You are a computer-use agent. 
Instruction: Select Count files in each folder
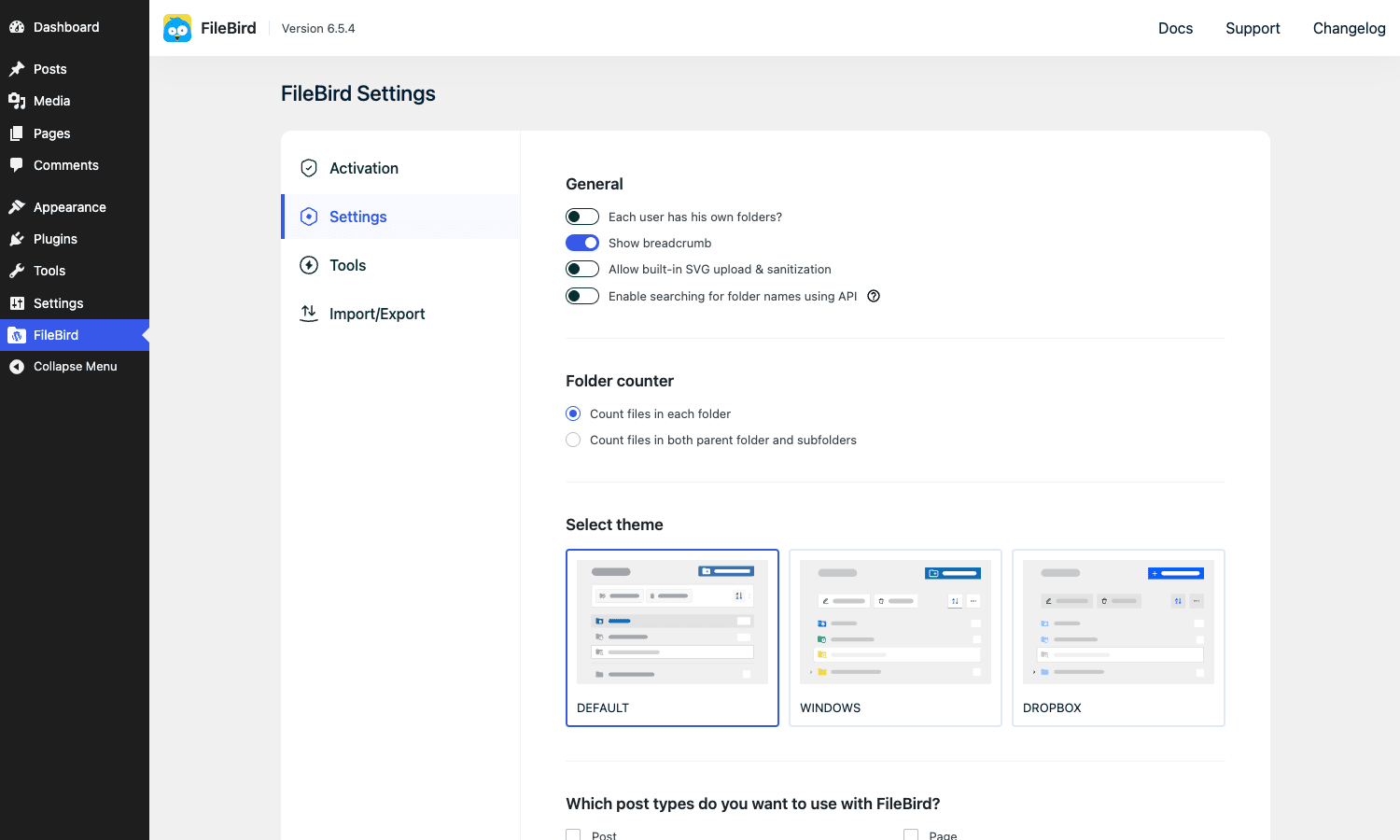(573, 413)
